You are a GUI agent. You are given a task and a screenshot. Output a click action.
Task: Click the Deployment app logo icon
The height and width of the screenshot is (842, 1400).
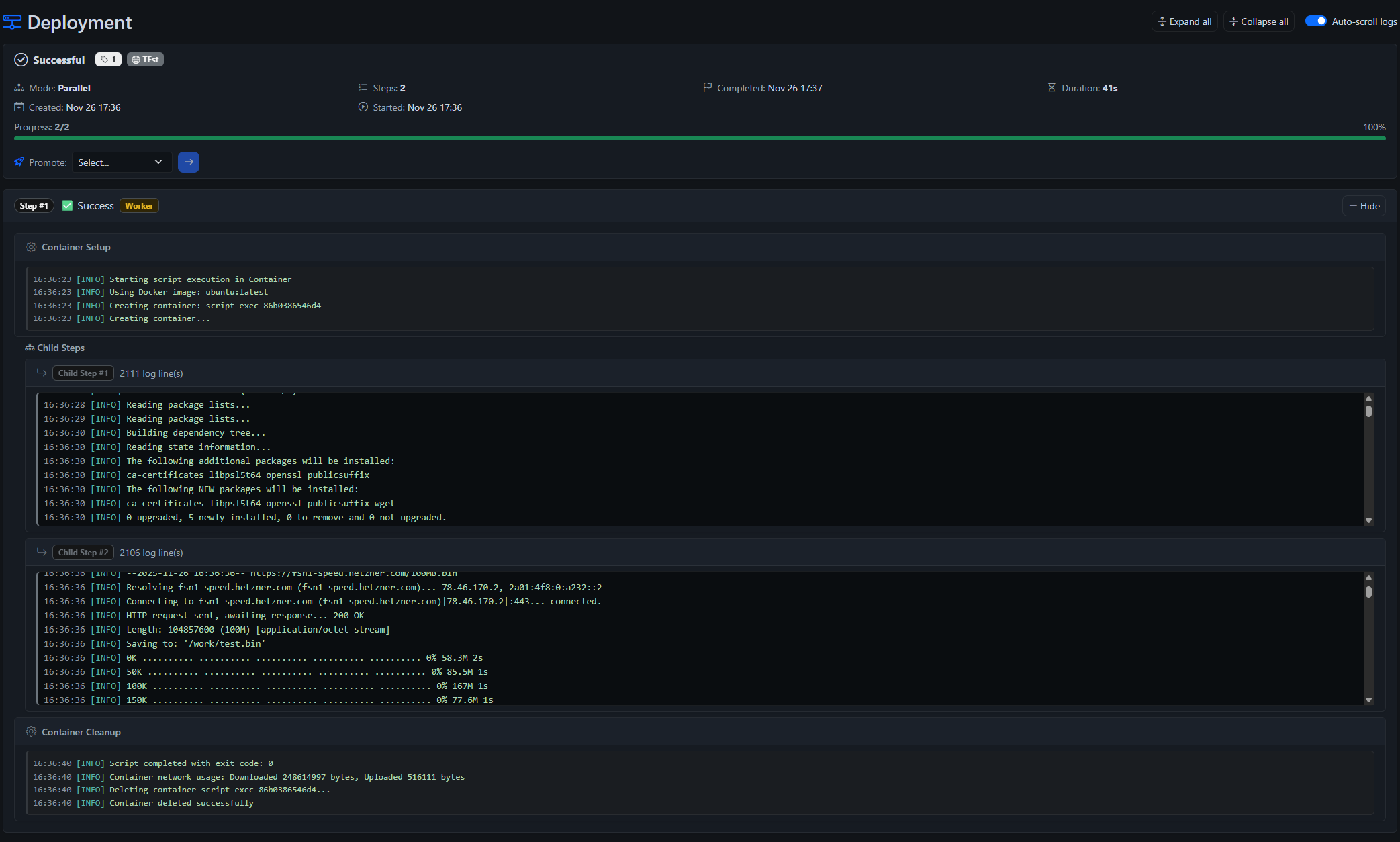pos(11,21)
